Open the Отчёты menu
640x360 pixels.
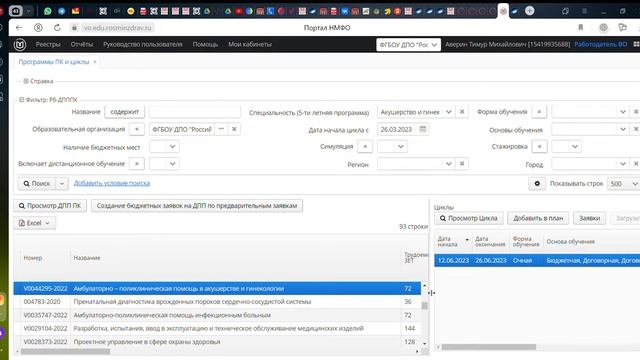(x=82, y=44)
